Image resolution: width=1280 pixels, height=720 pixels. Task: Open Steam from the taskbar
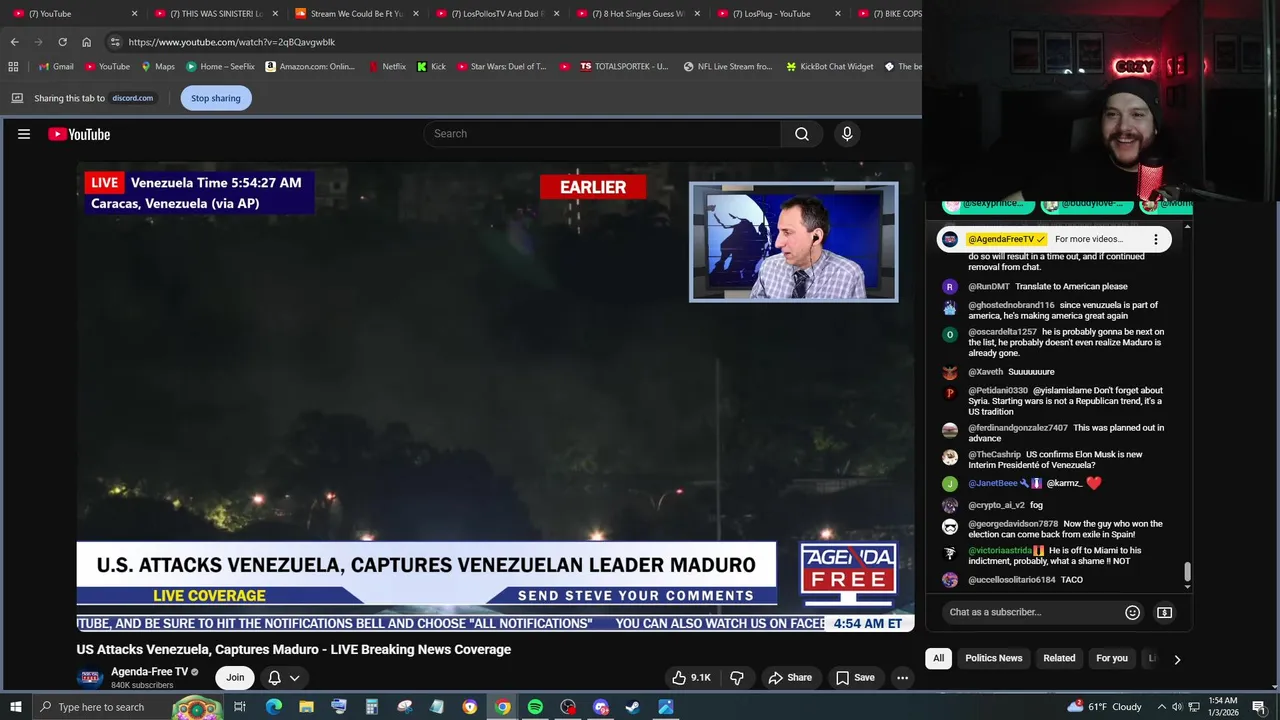[x=633, y=707]
